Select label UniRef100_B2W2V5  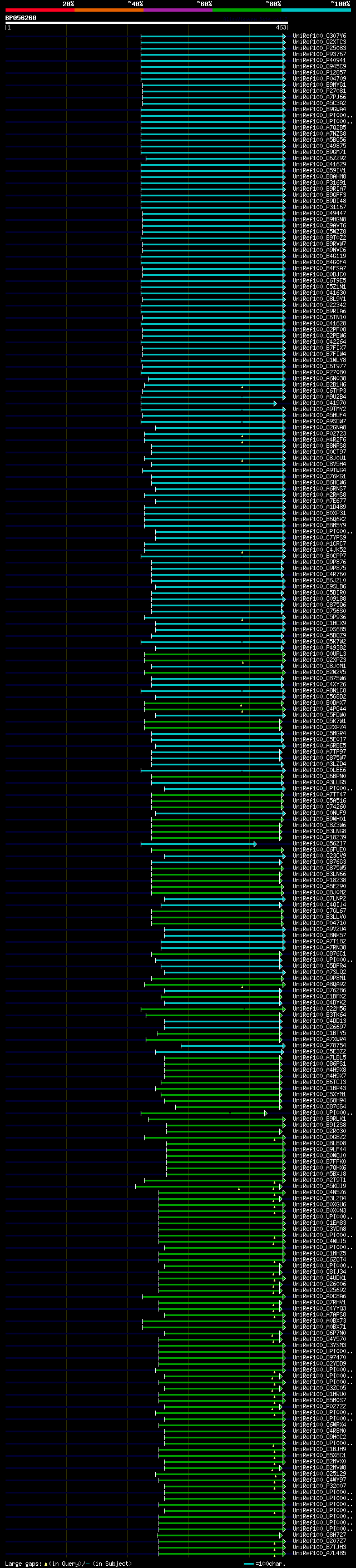[x=319, y=672]
